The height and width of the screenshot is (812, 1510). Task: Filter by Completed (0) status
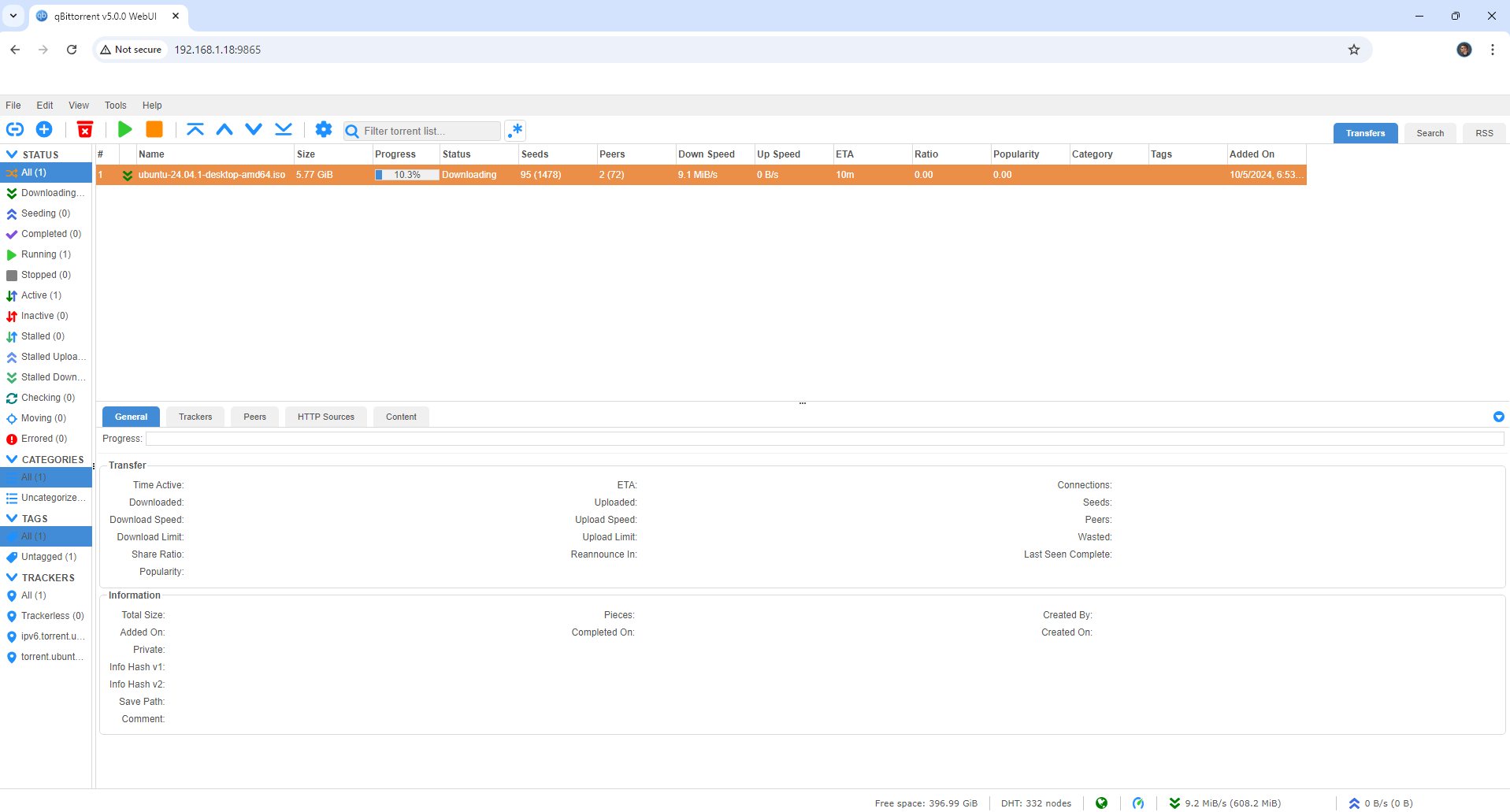click(46, 234)
